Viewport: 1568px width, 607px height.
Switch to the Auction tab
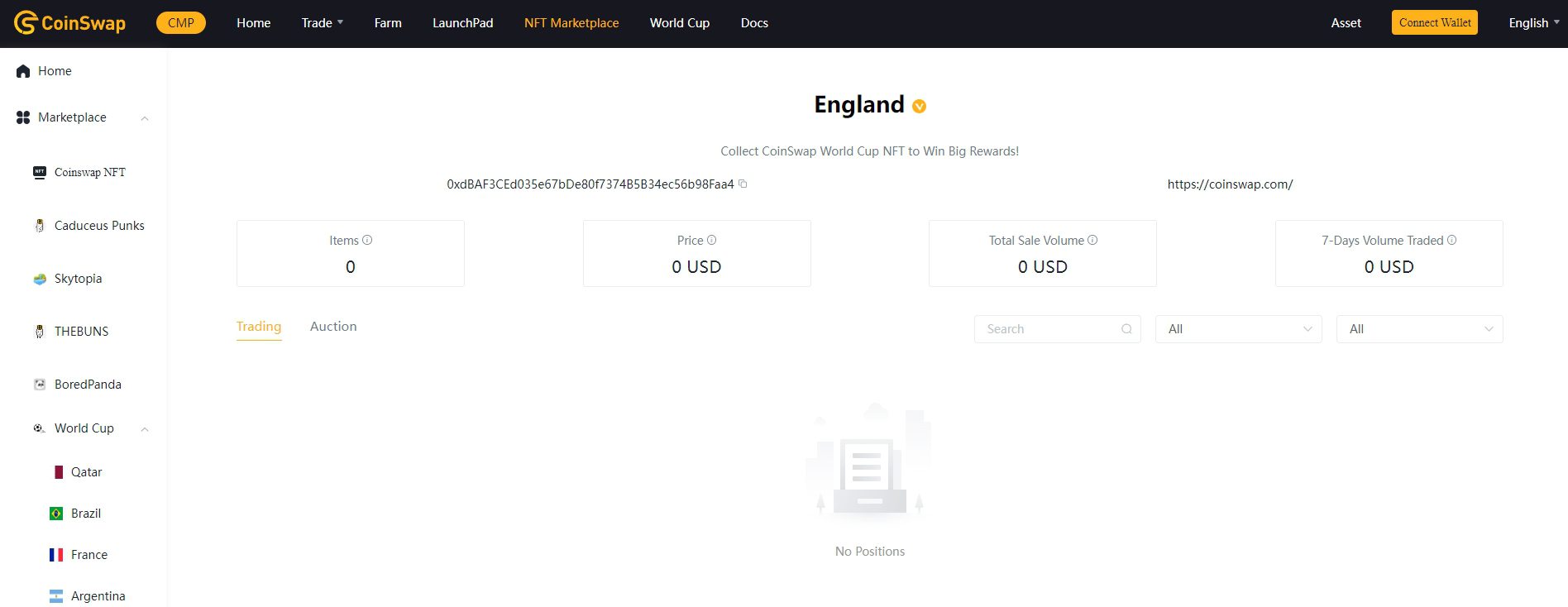tap(333, 327)
